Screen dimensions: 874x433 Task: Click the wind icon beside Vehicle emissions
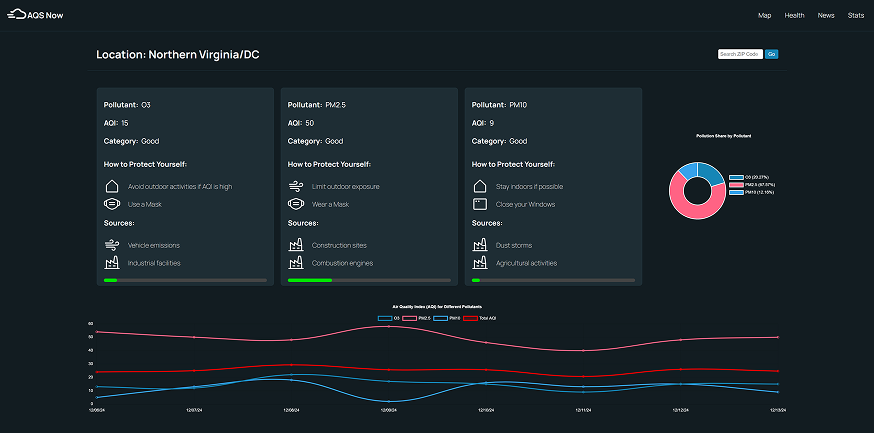pyautogui.click(x=111, y=244)
